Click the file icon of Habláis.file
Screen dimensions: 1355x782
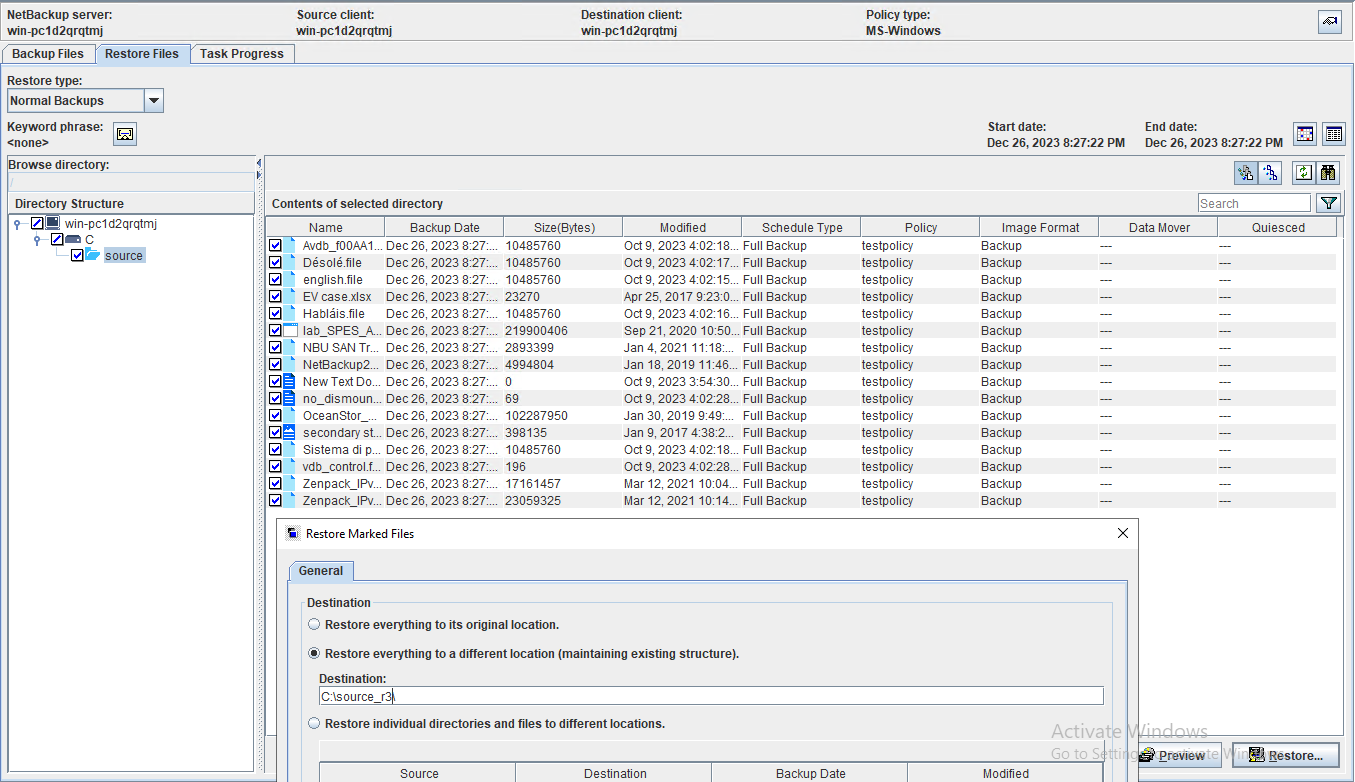[x=291, y=313]
